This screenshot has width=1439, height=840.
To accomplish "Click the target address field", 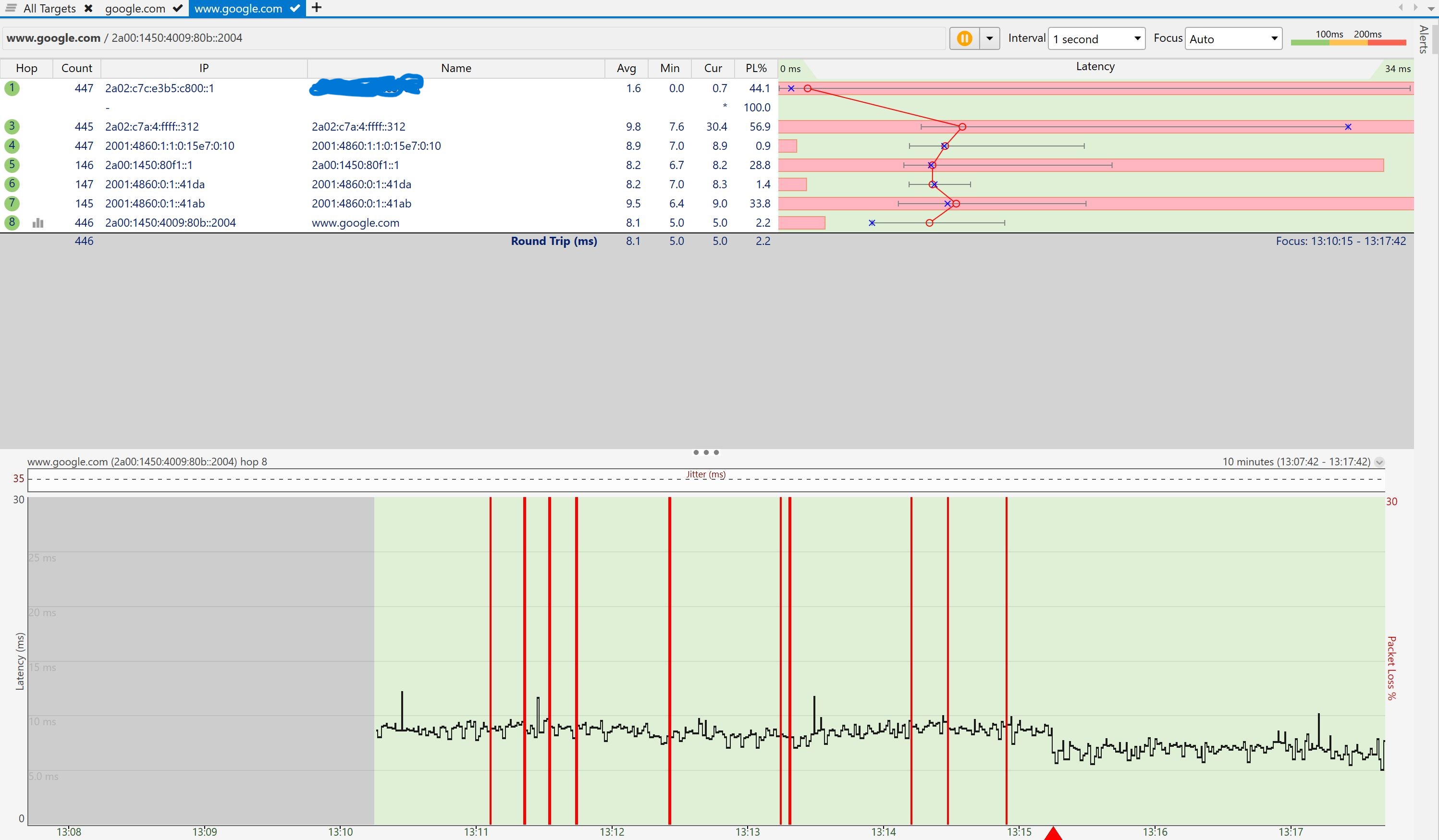I will [473, 38].
